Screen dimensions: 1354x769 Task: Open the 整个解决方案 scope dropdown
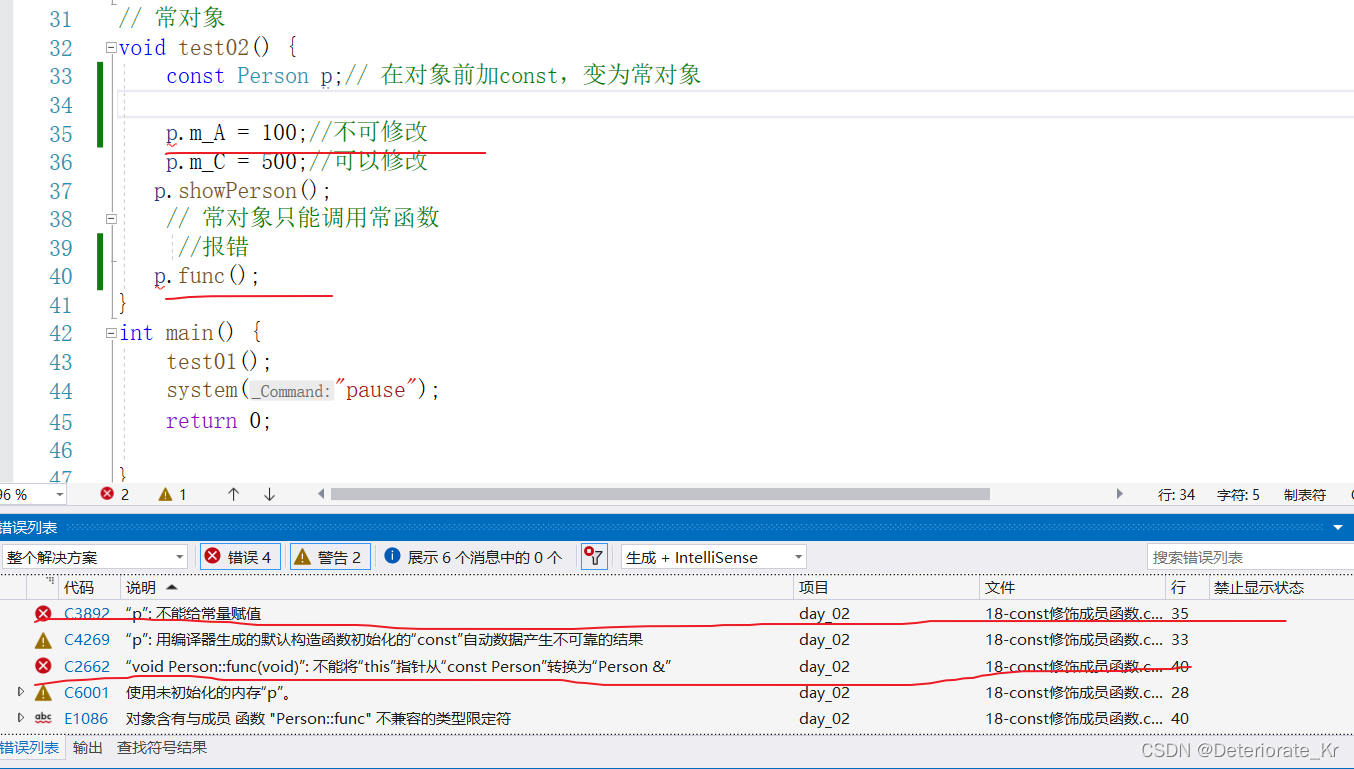click(x=94, y=557)
